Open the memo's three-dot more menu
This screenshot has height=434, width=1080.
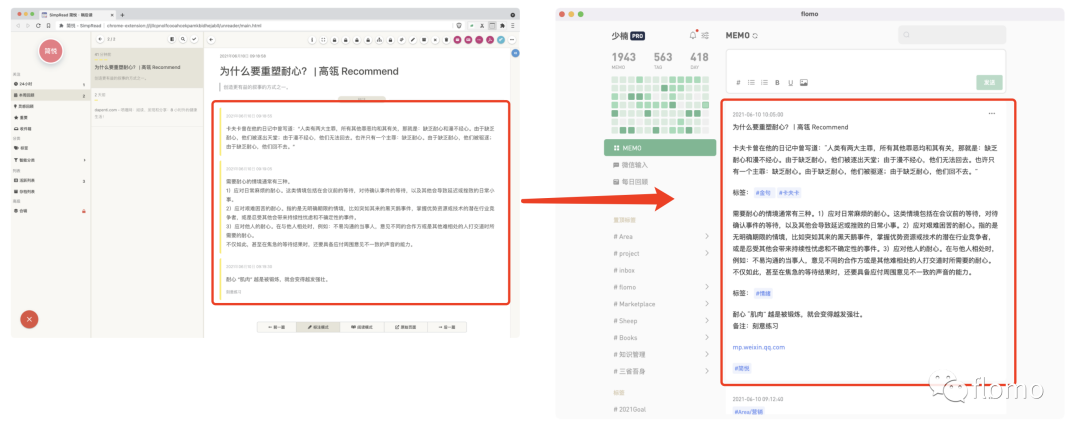992,114
